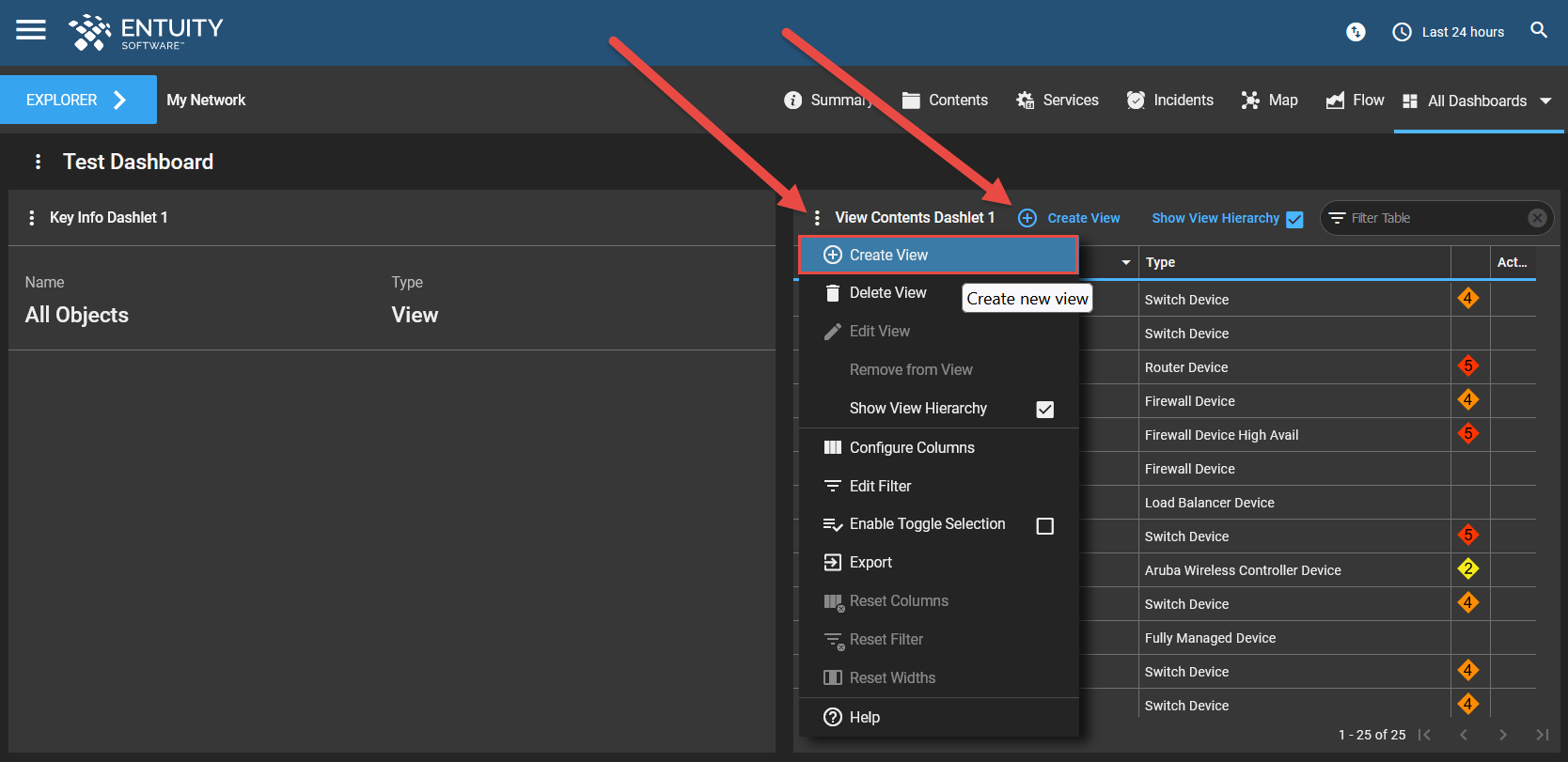This screenshot has height=762, width=1568.
Task: Open the View Contents Dashlet 1 overflow menu
Action: pyautogui.click(x=817, y=218)
